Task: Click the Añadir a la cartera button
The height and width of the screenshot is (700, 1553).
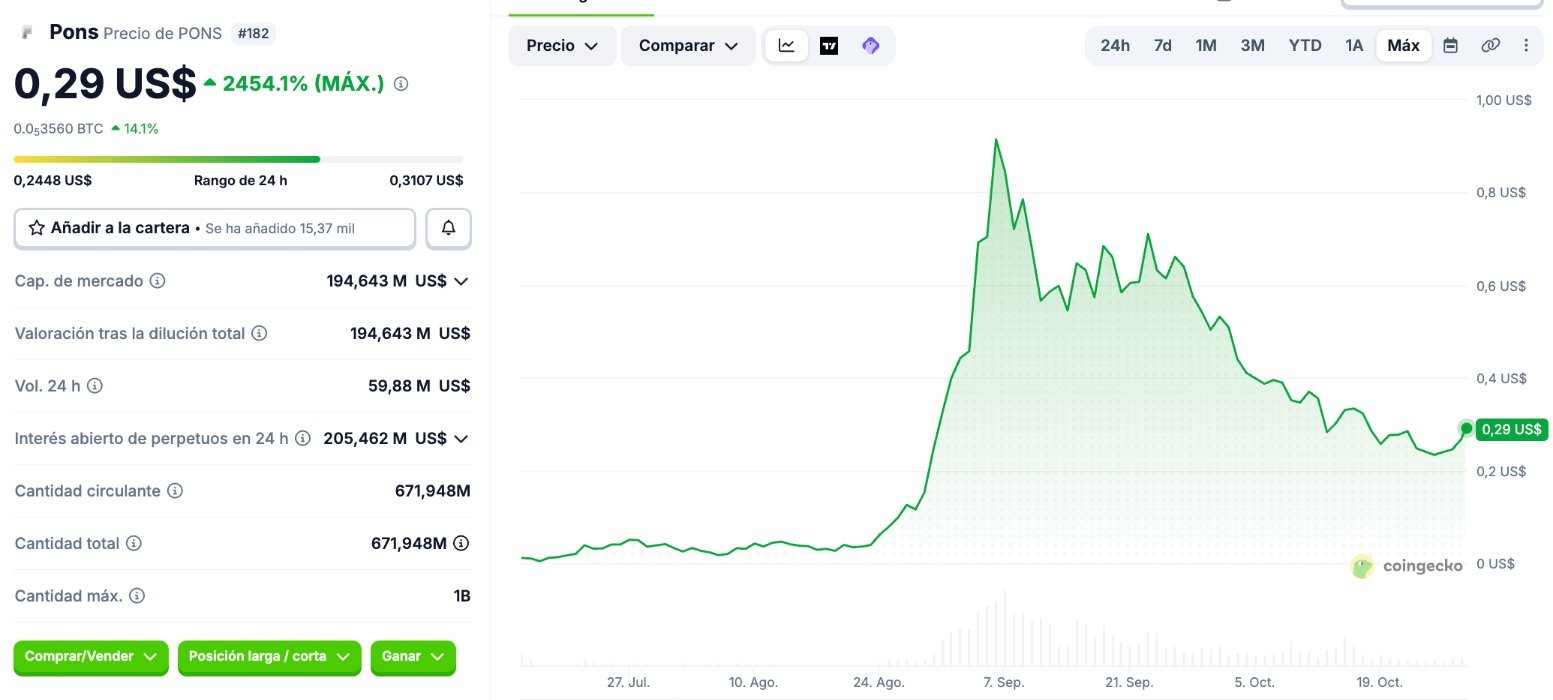Action: click(215, 228)
